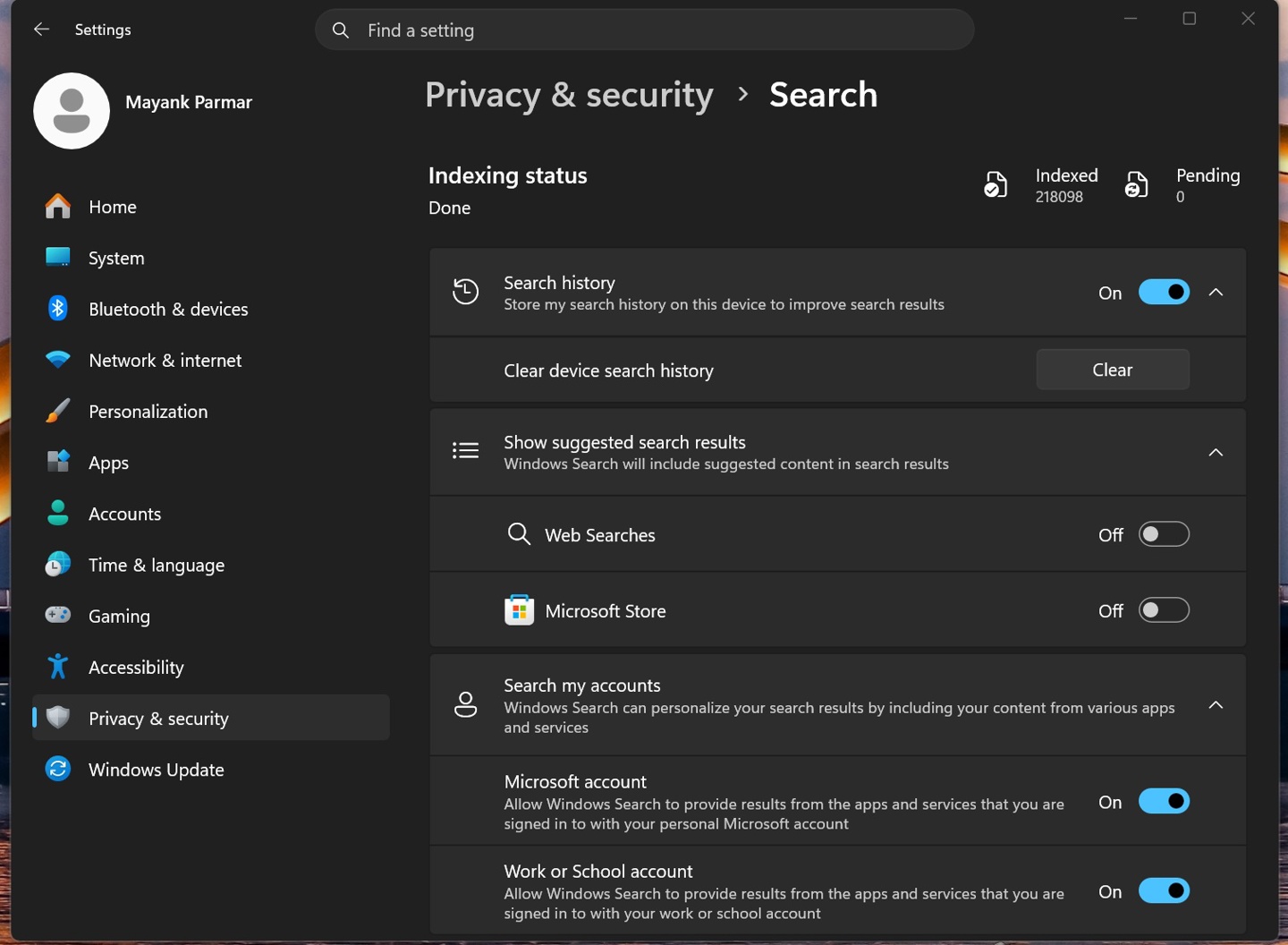
Task: Collapse the Show suggested search results chevron
Action: pyautogui.click(x=1216, y=453)
